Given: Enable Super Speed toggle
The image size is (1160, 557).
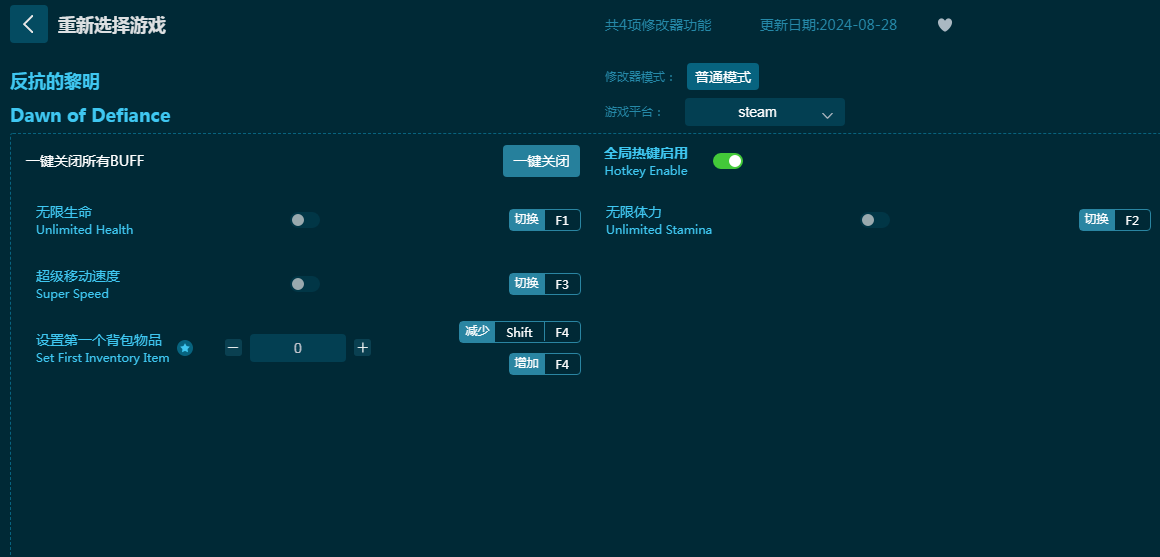Looking at the screenshot, I should click(x=305, y=284).
